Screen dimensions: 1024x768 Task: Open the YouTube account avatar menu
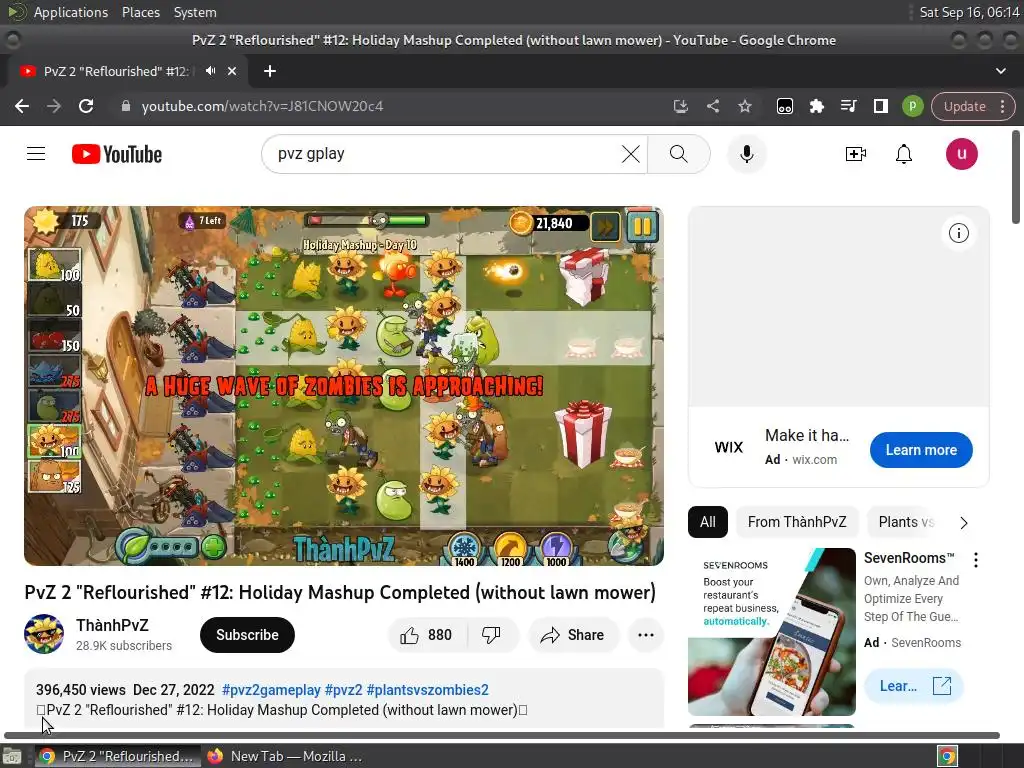(x=961, y=154)
